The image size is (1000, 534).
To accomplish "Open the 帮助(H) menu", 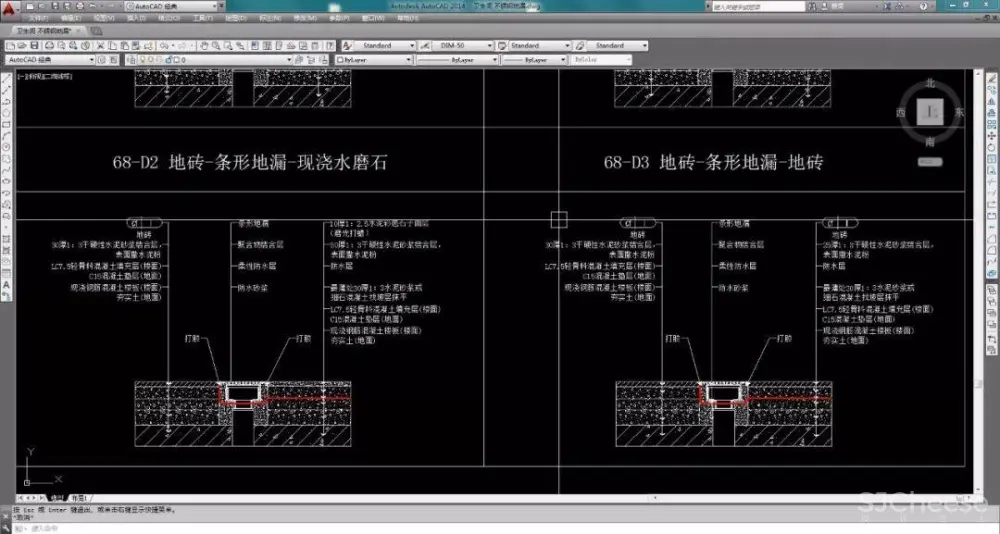I will coord(408,18).
